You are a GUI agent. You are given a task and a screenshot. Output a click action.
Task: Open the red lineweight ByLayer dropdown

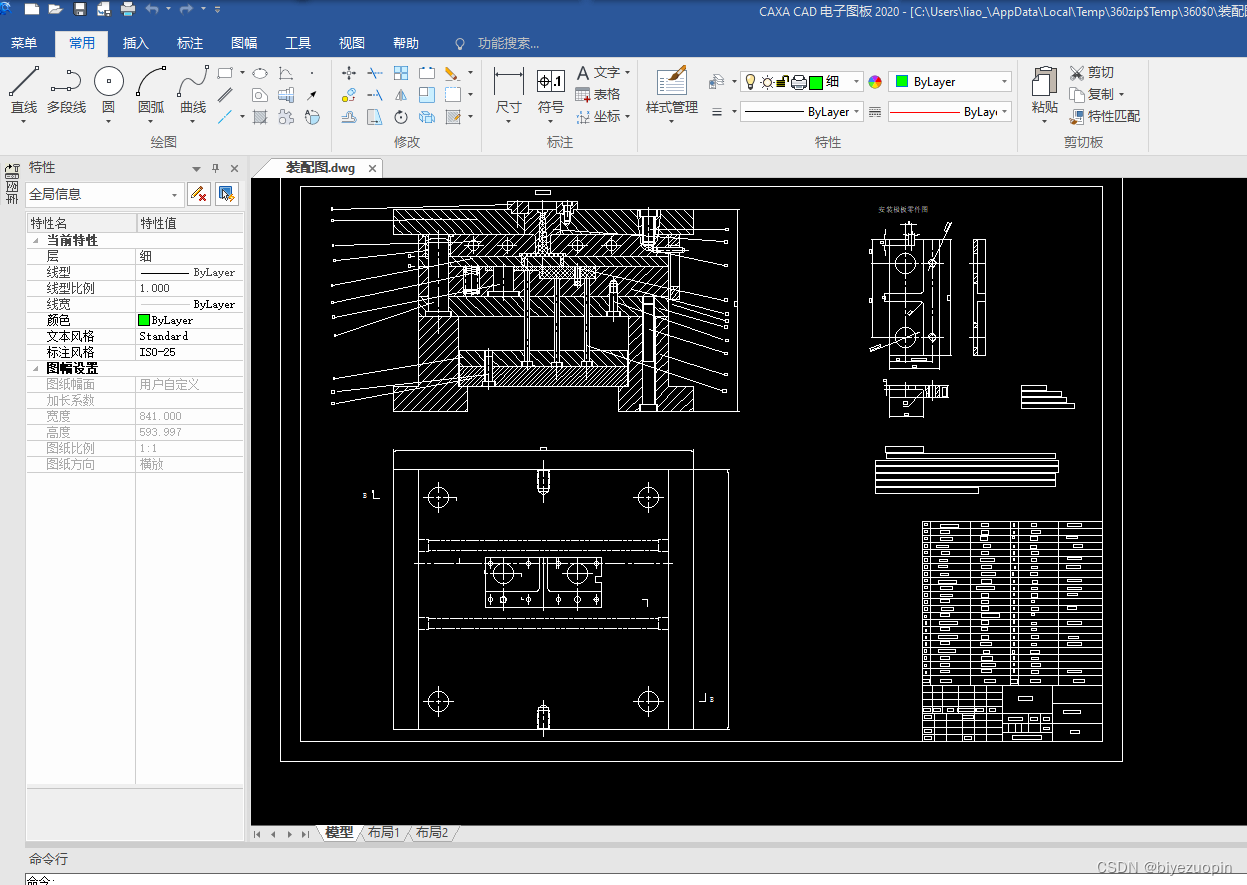tap(1004, 112)
